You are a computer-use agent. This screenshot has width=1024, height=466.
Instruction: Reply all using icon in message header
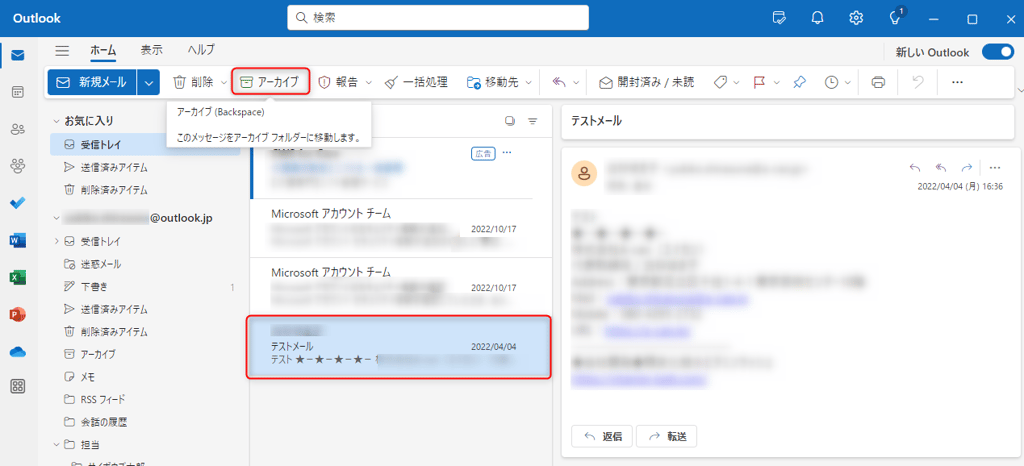point(942,166)
